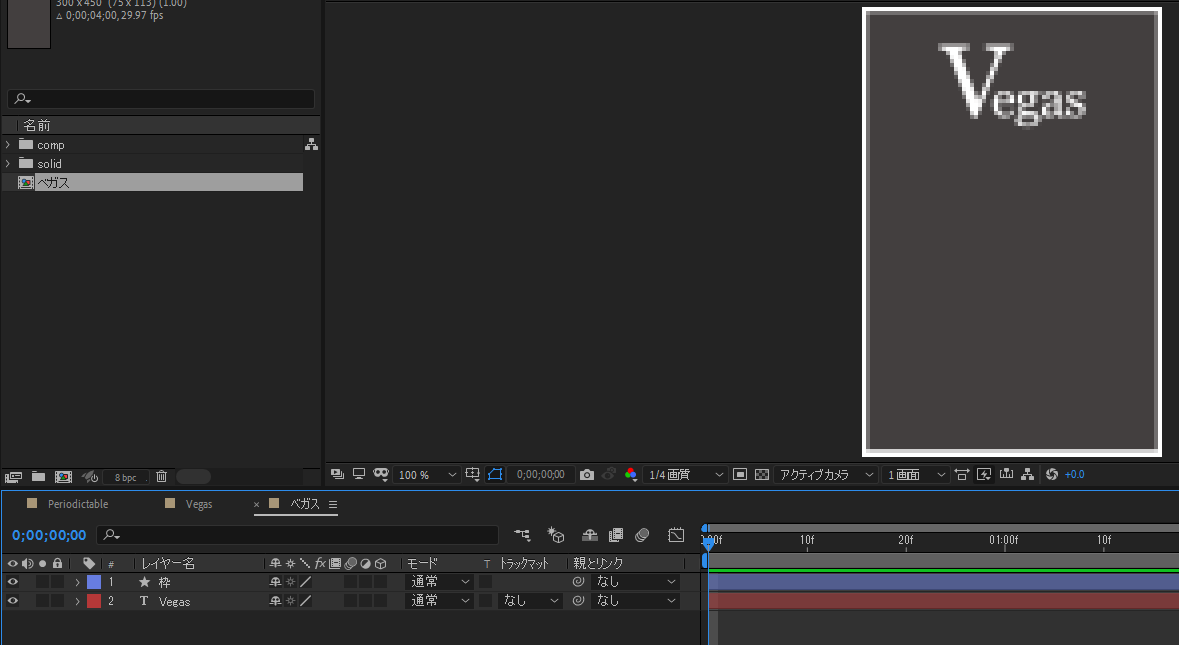1179x645 pixels.
Task: Open the 1/4画質 resolution dropdown
Action: click(x=685, y=474)
